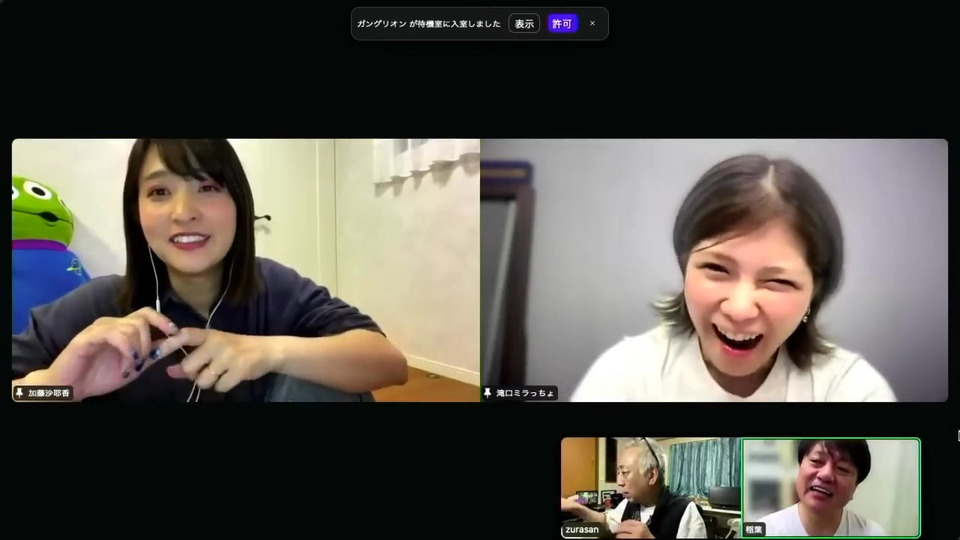Dismiss the waiting-room notification with the X
This screenshot has width=960, height=540.
point(592,23)
